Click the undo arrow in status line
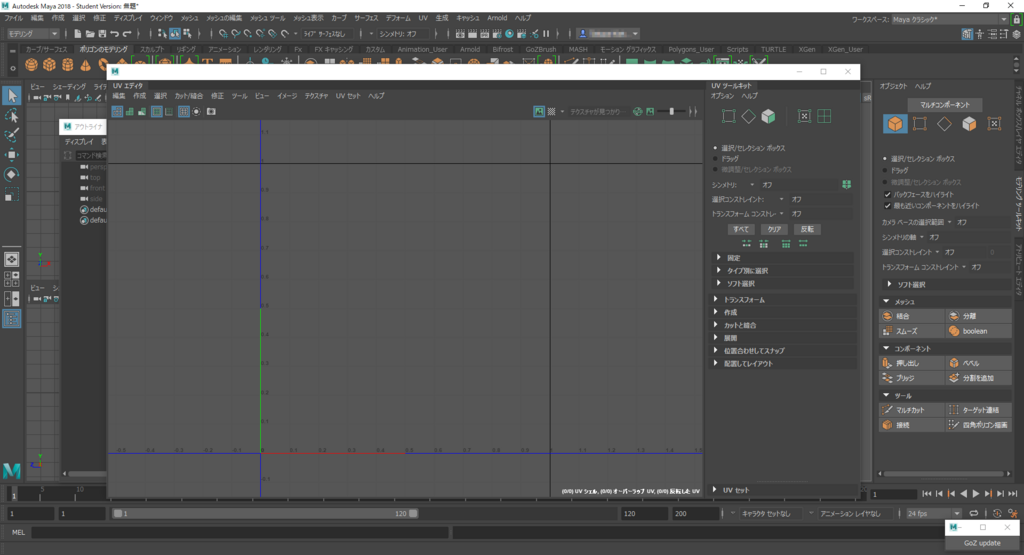 pos(115,34)
